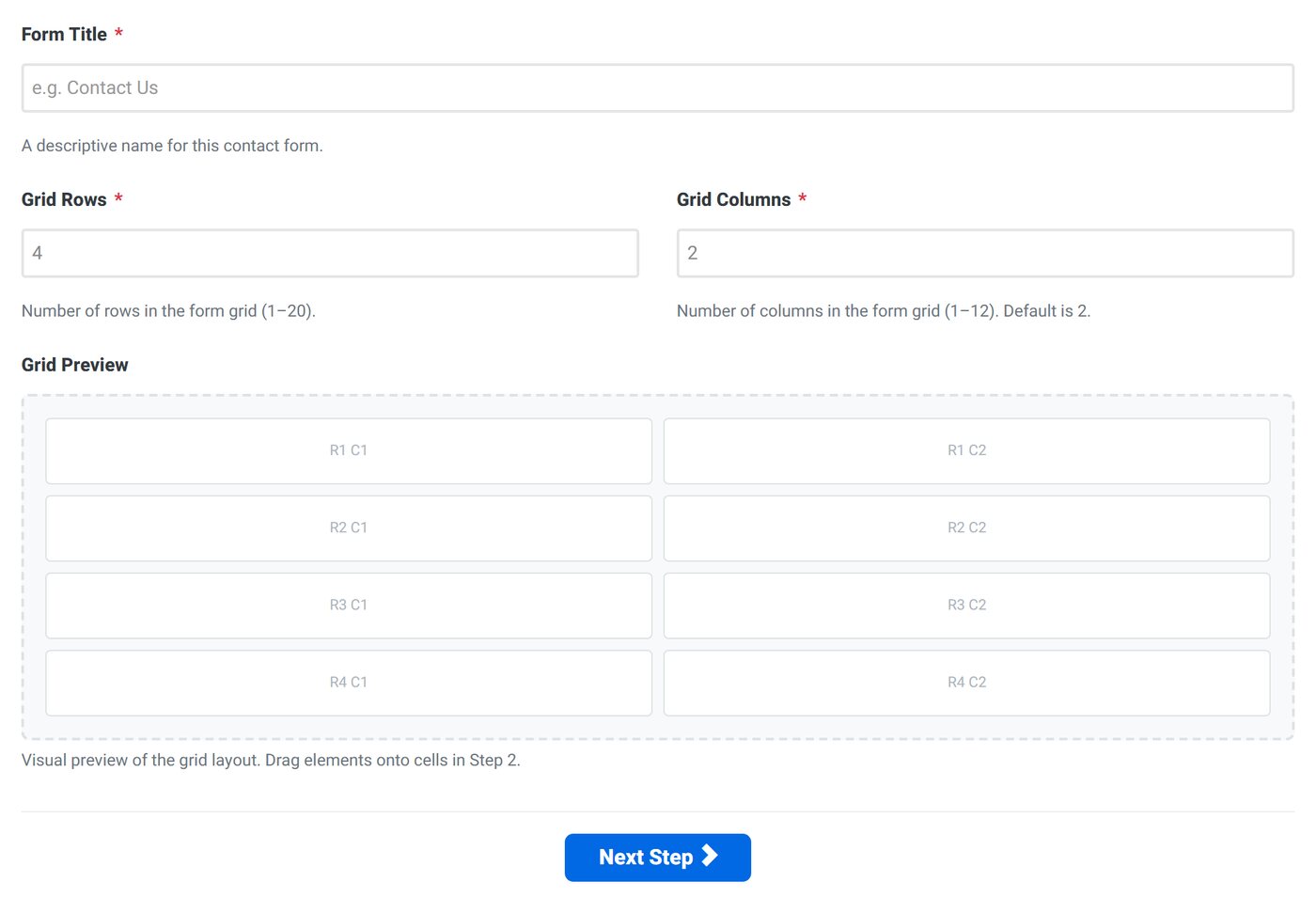Select grid preview cell R3 C2
This screenshot has height=913, width=1316.
click(x=967, y=606)
